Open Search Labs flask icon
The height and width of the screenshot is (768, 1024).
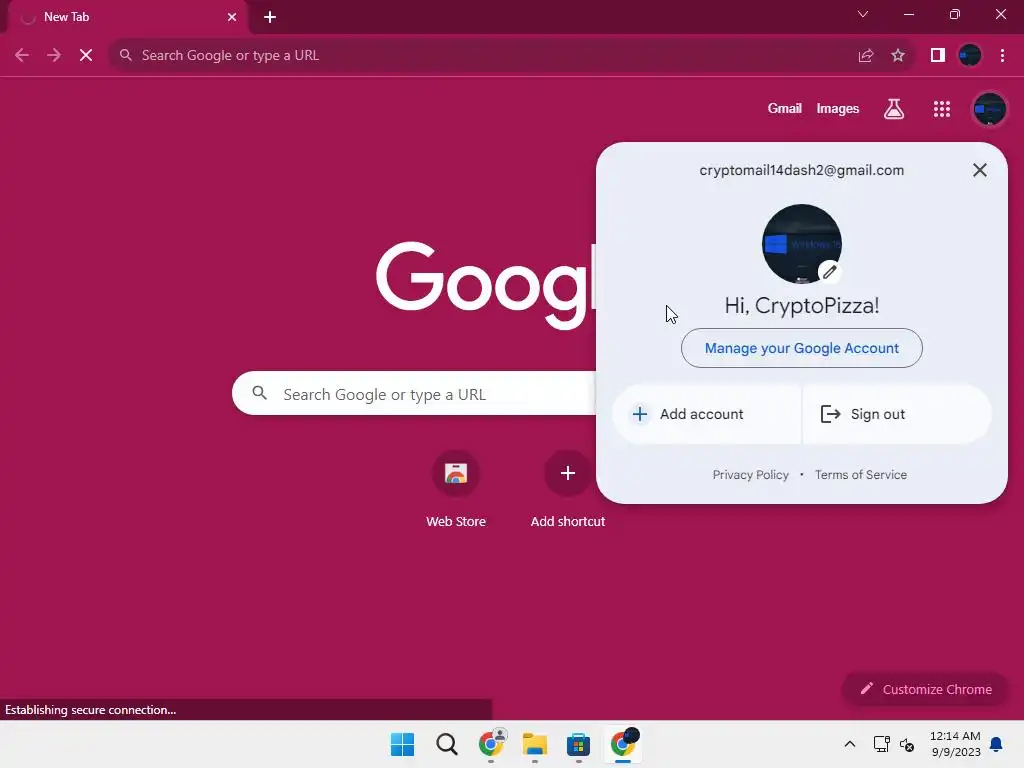click(894, 109)
